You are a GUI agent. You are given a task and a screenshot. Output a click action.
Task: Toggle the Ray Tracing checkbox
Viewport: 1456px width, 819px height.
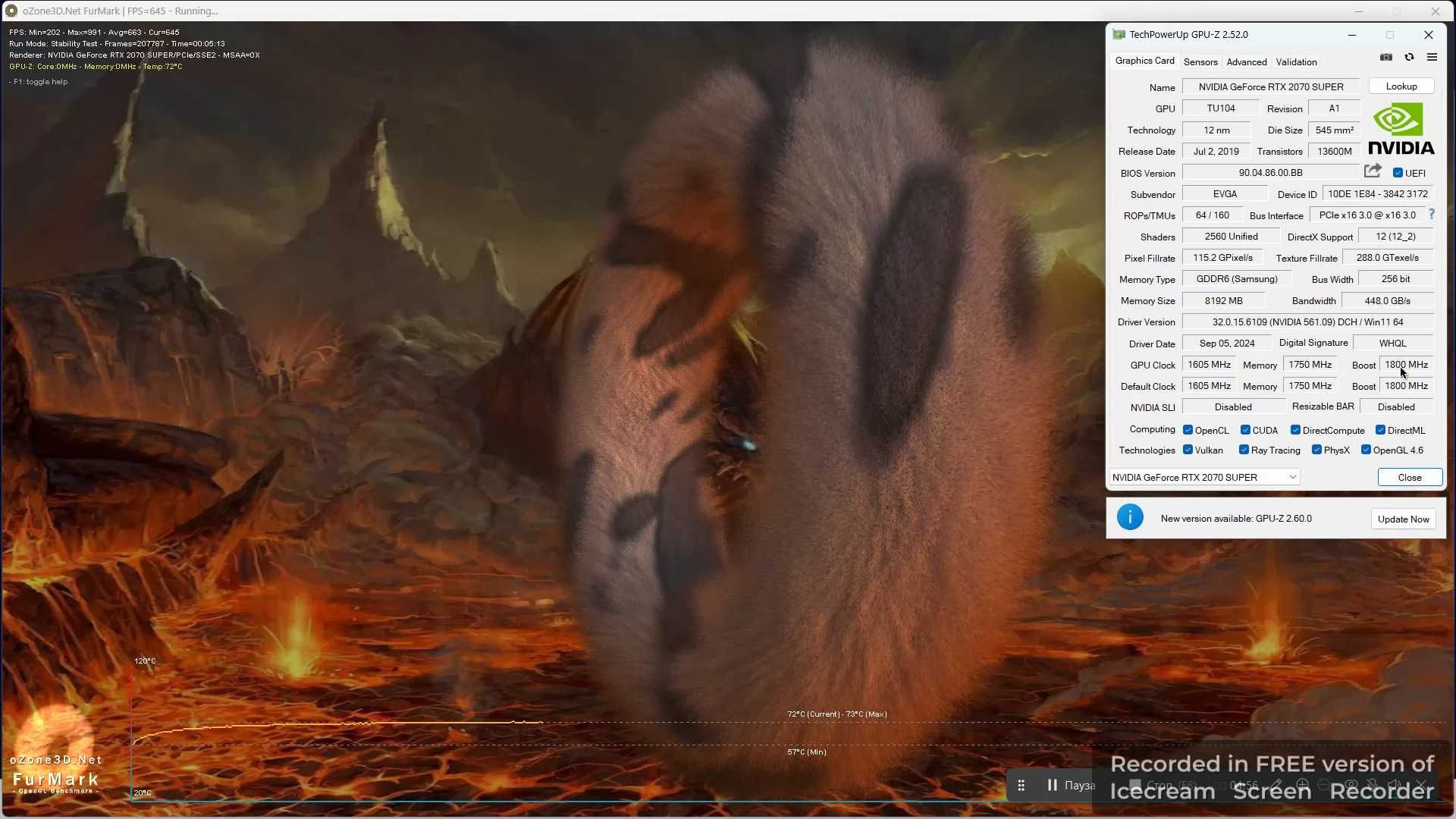pyautogui.click(x=1244, y=450)
